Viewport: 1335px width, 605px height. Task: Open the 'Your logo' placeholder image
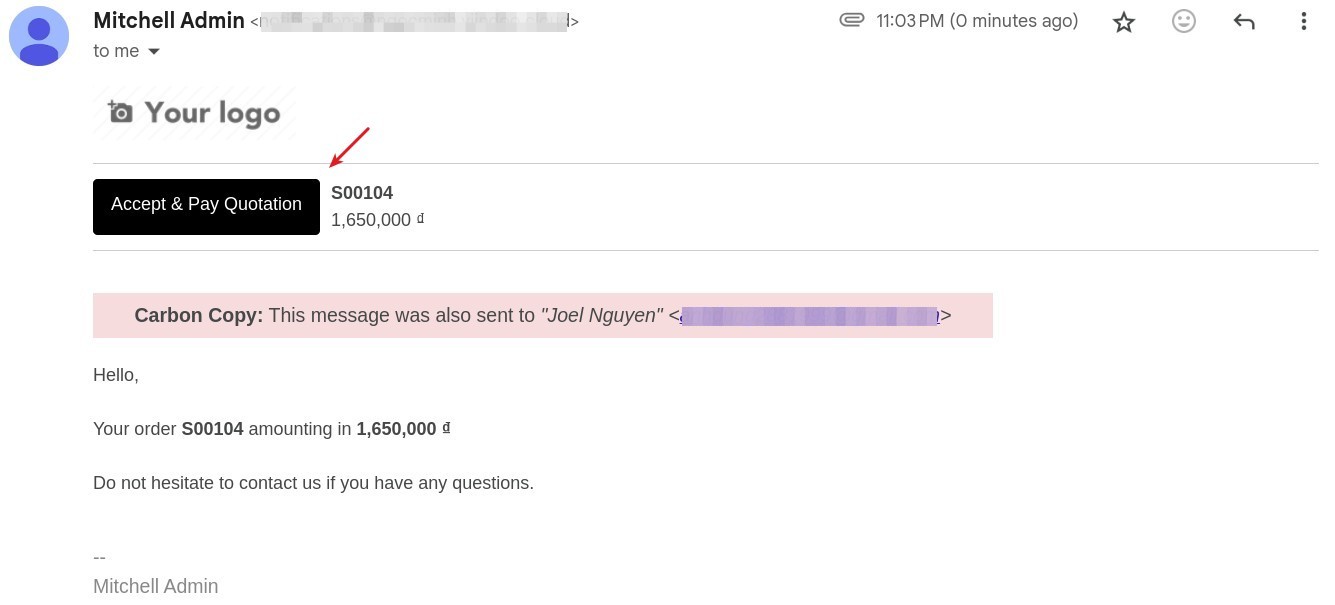(x=194, y=112)
